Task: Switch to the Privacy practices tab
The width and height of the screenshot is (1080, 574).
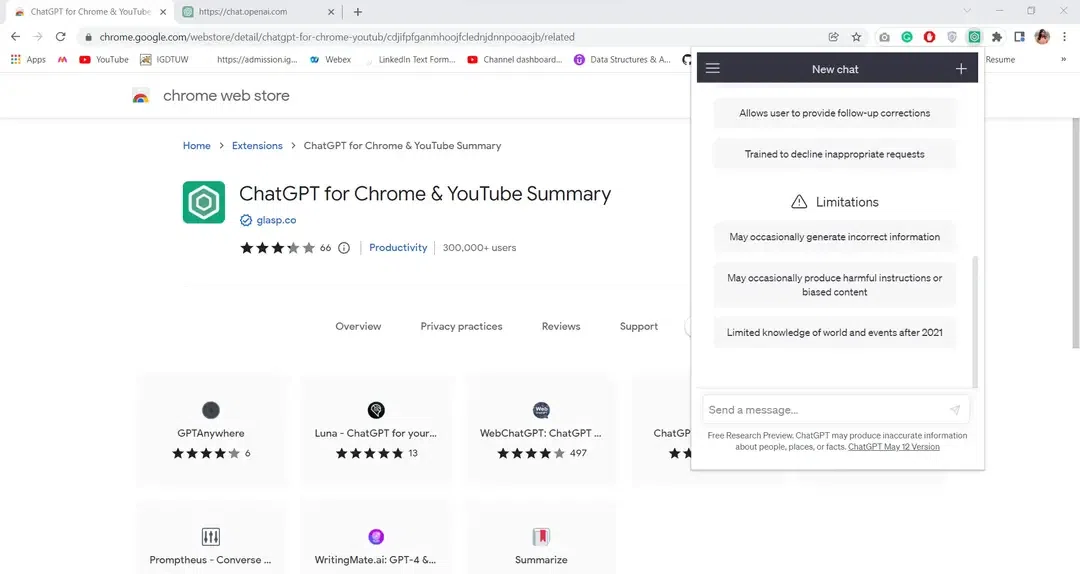Action: [461, 327]
